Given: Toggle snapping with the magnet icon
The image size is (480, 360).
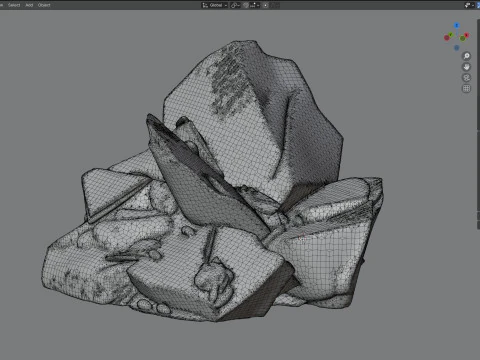Looking at the screenshot, I should 246,5.
